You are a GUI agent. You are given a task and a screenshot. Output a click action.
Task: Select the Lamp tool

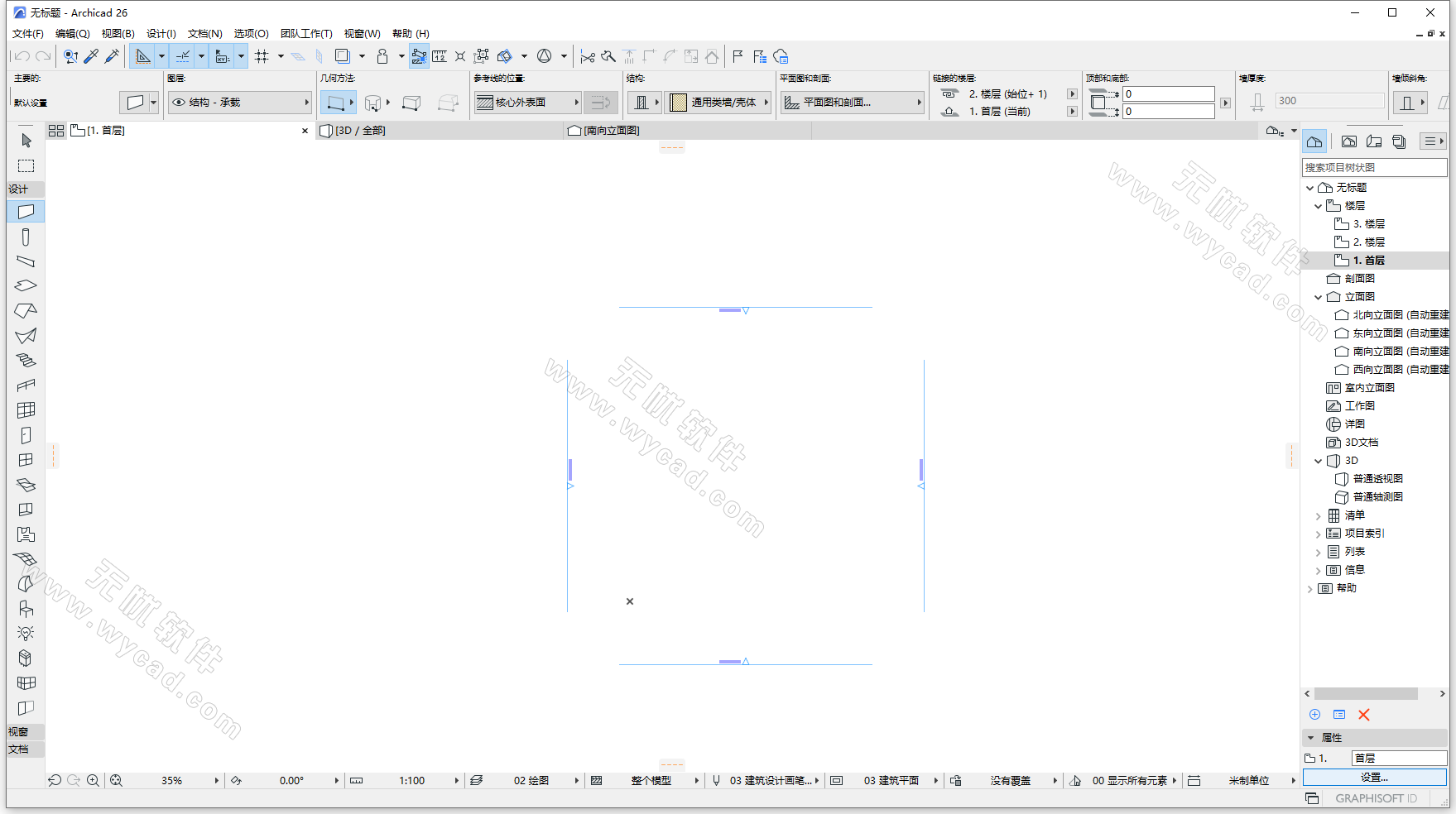tap(26, 633)
